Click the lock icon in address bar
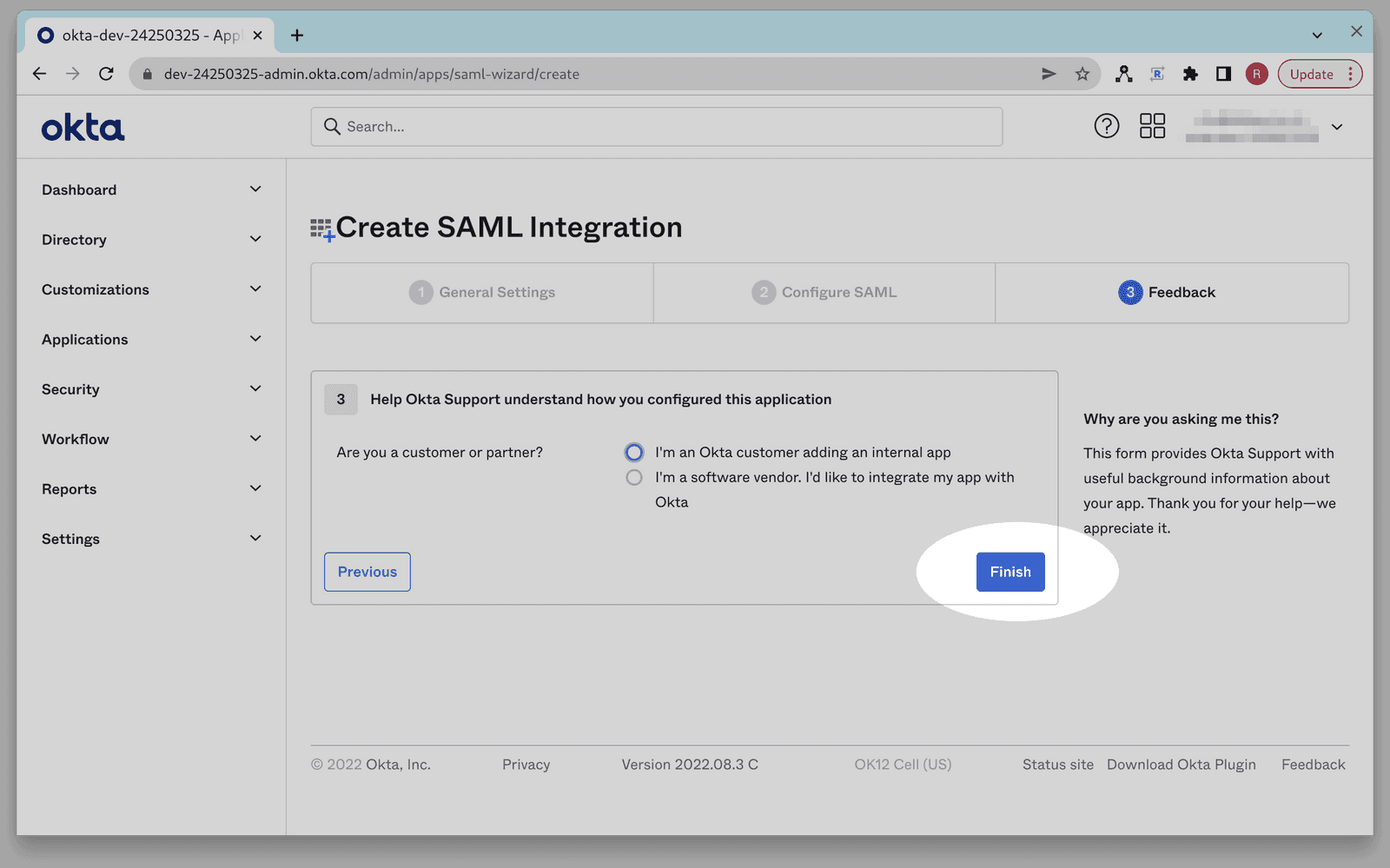Image resolution: width=1390 pixels, height=868 pixels. [148, 74]
